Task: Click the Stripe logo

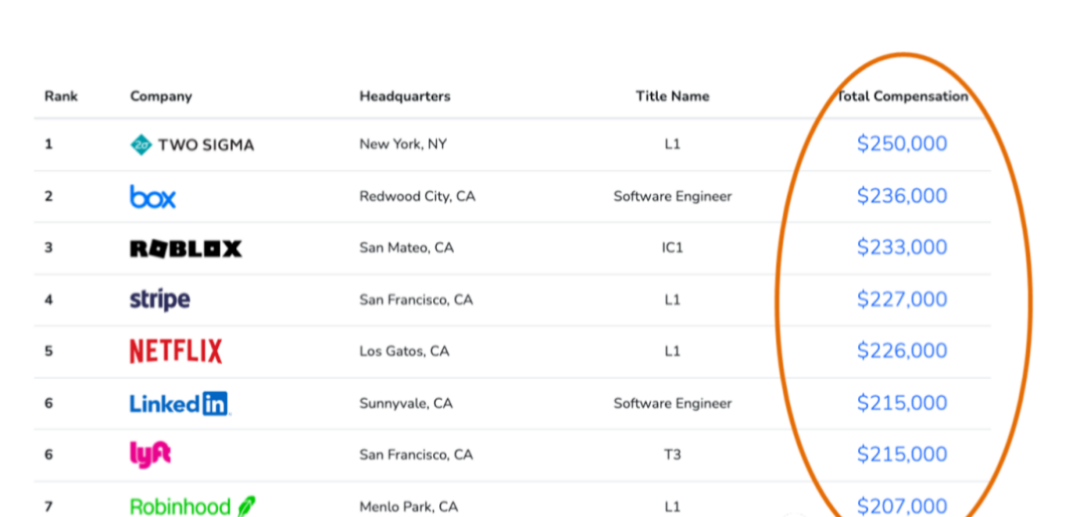Action: (160, 300)
